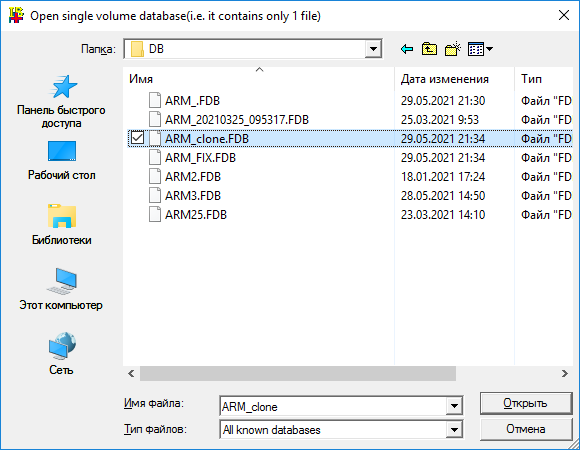Viewport: 580px width, 450px height.
Task: Go to Рабочий стол location
Action: tap(61, 160)
